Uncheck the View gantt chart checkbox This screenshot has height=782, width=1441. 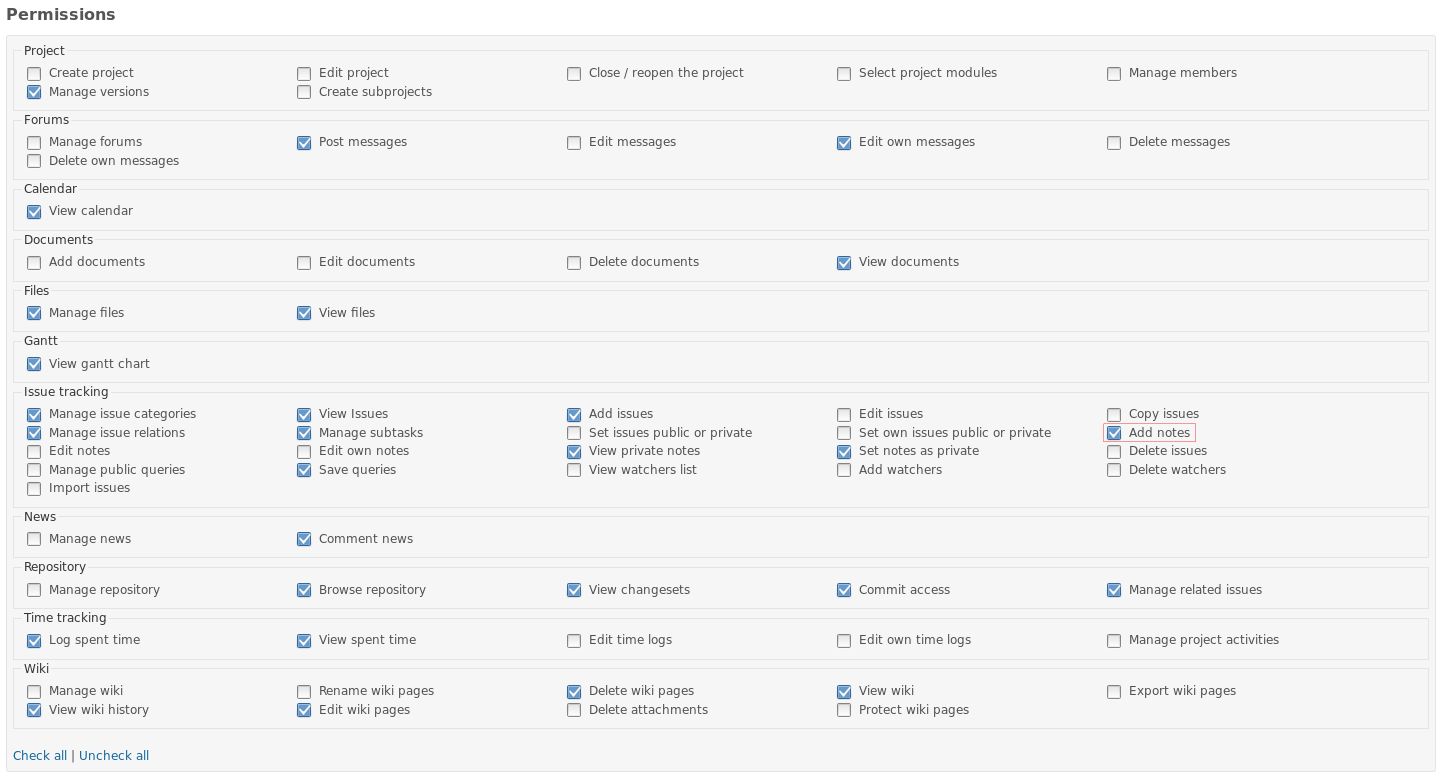pos(34,364)
